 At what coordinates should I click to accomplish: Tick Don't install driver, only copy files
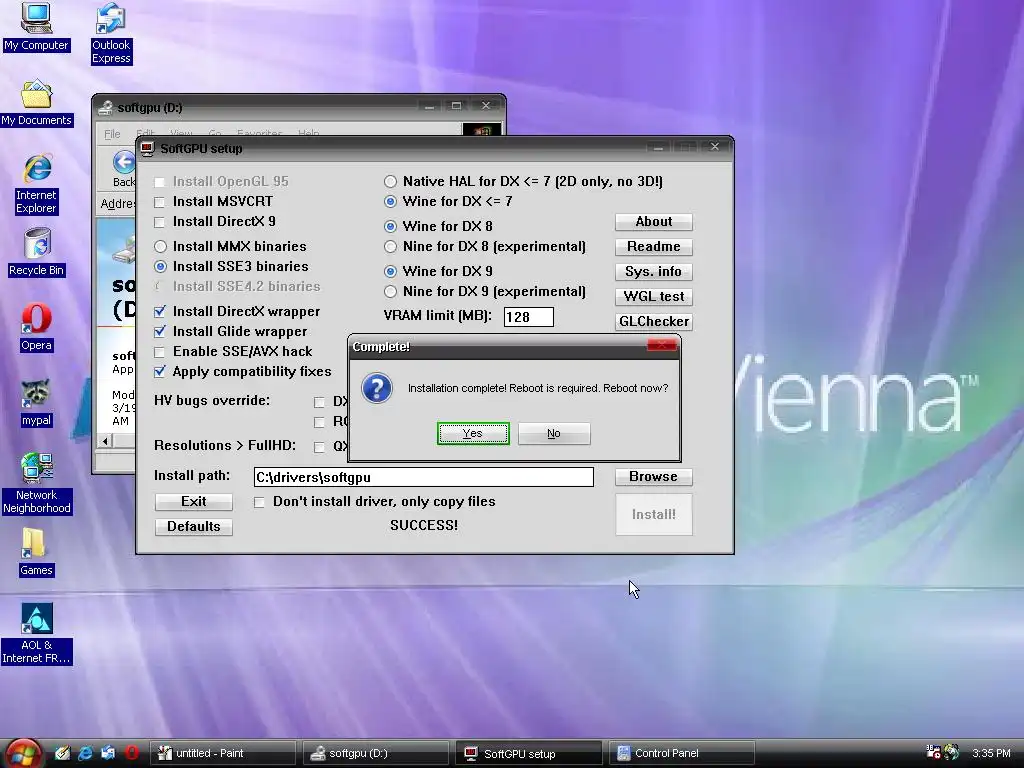click(259, 502)
